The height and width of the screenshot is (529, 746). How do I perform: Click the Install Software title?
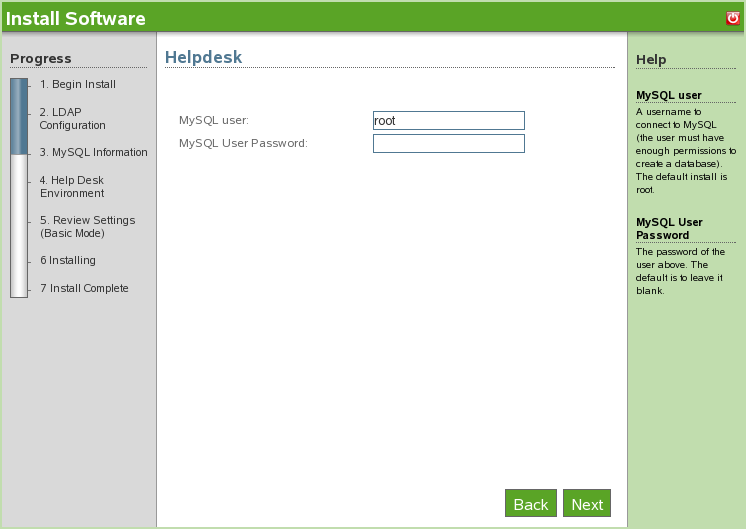pos(75,19)
